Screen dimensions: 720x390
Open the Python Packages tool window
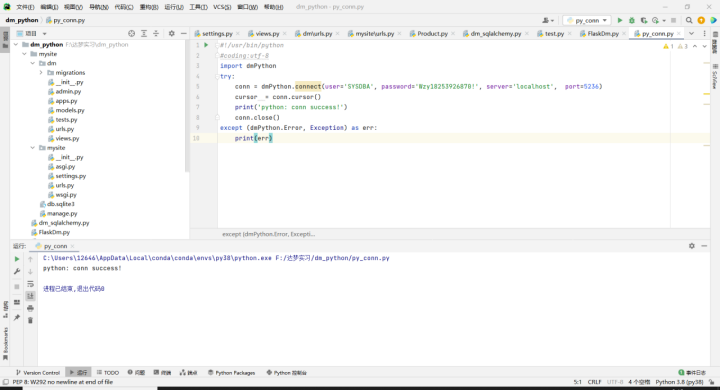231,373
